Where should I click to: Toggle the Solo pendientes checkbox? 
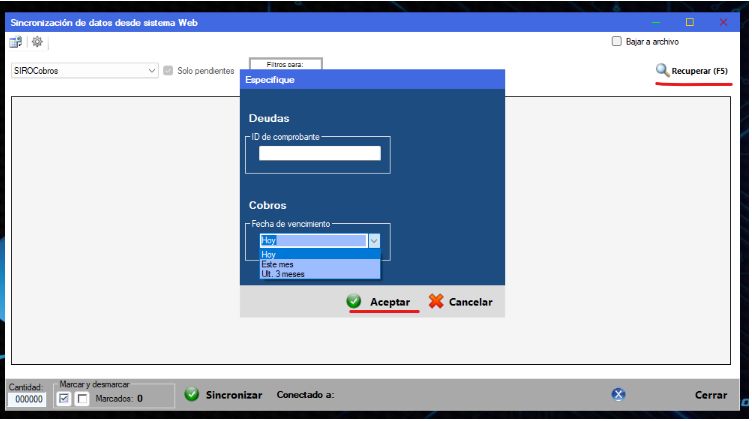(x=168, y=70)
